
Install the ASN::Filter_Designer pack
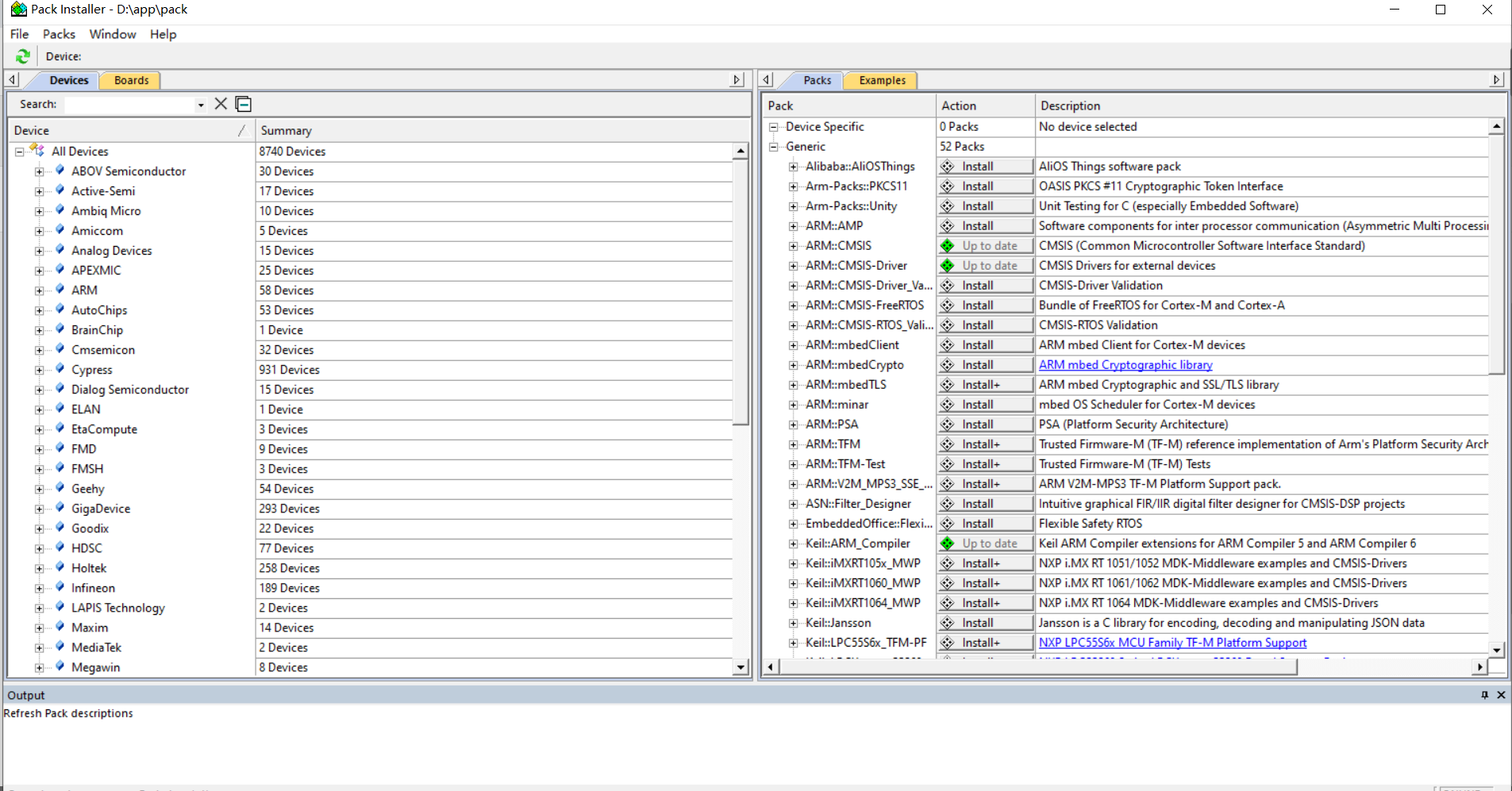985,504
